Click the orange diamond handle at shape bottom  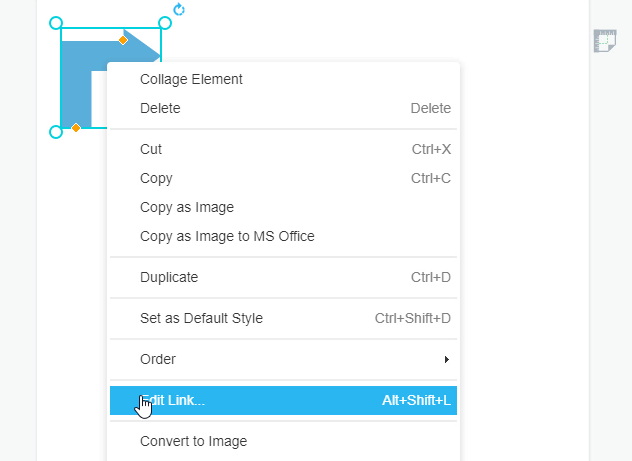coord(76,128)
